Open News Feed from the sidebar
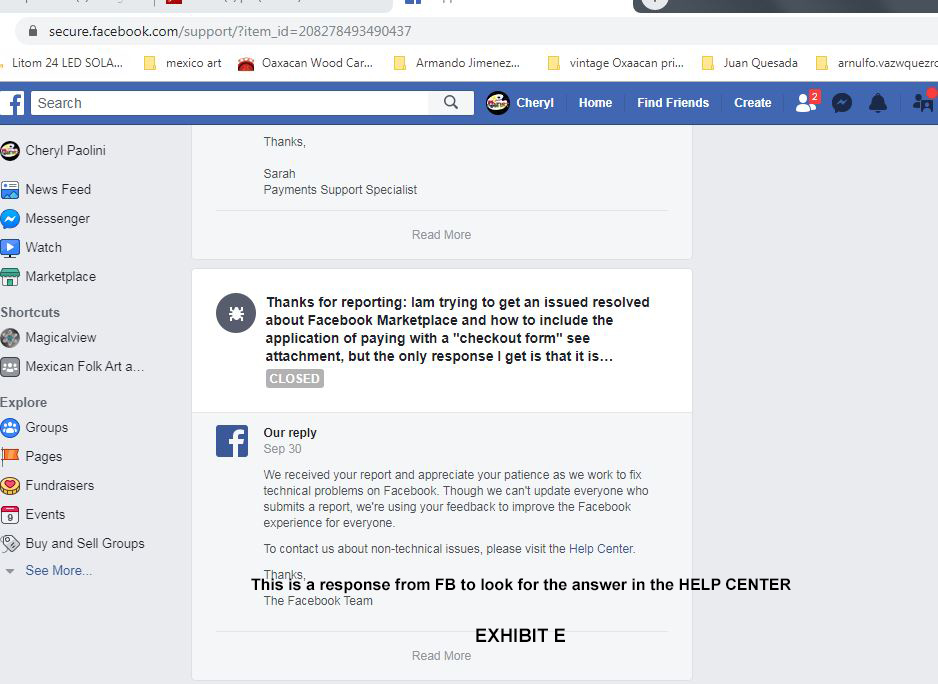The height and width of the screenshot is (684, 938). pos(58,190)
